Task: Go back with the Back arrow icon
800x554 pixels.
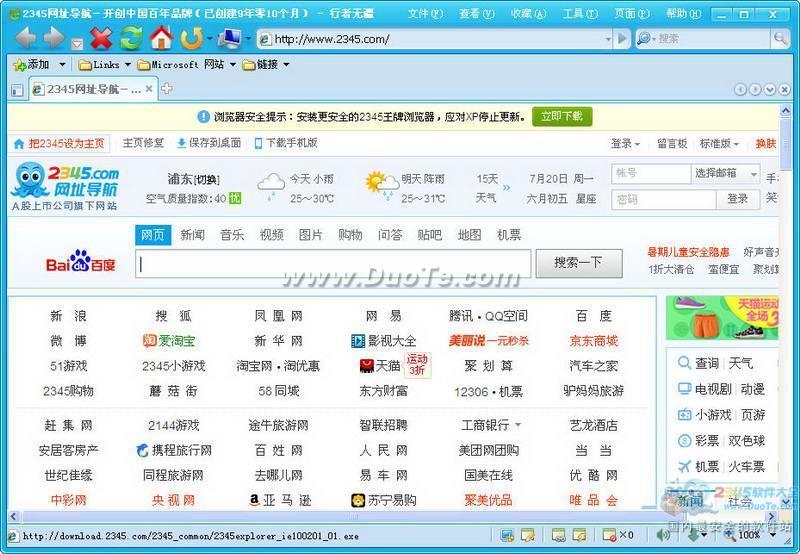Action: point(24,38)
